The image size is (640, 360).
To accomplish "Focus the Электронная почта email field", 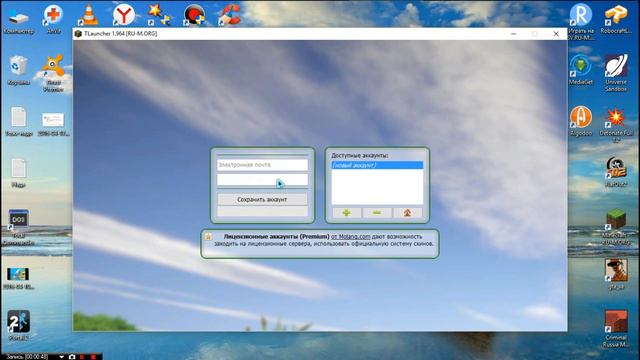I will [262, 165].
